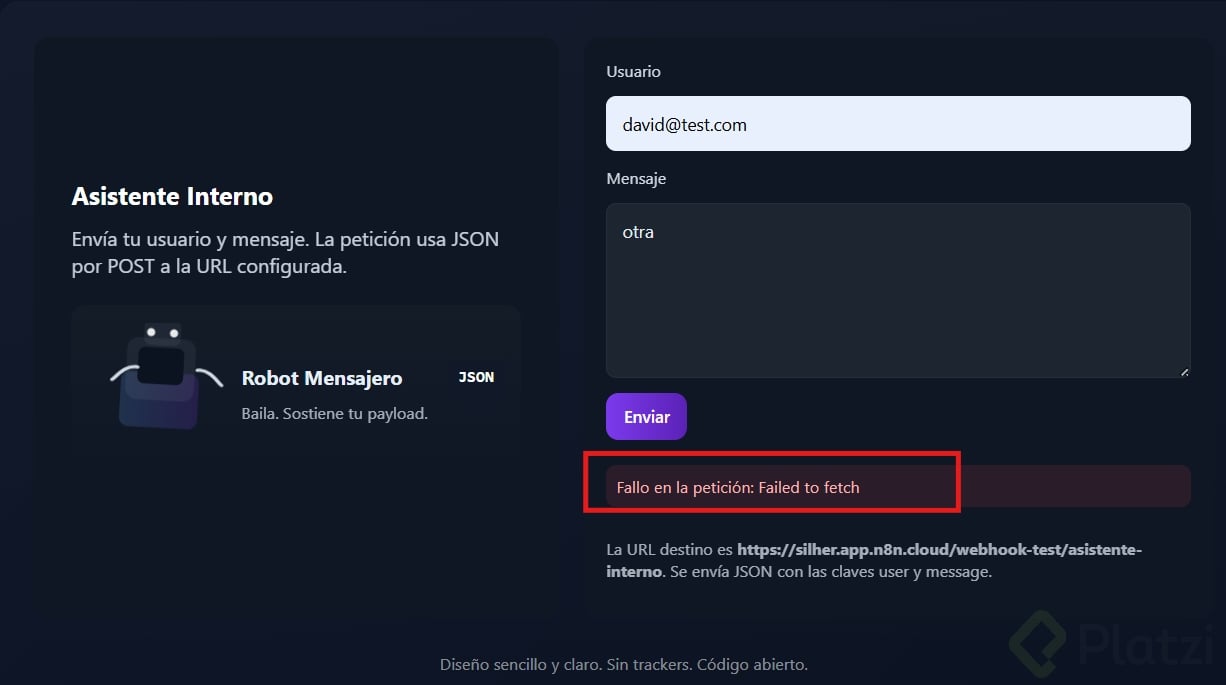Click the 'Envía tu usuario y mensaje' description

tap(285, 253)
